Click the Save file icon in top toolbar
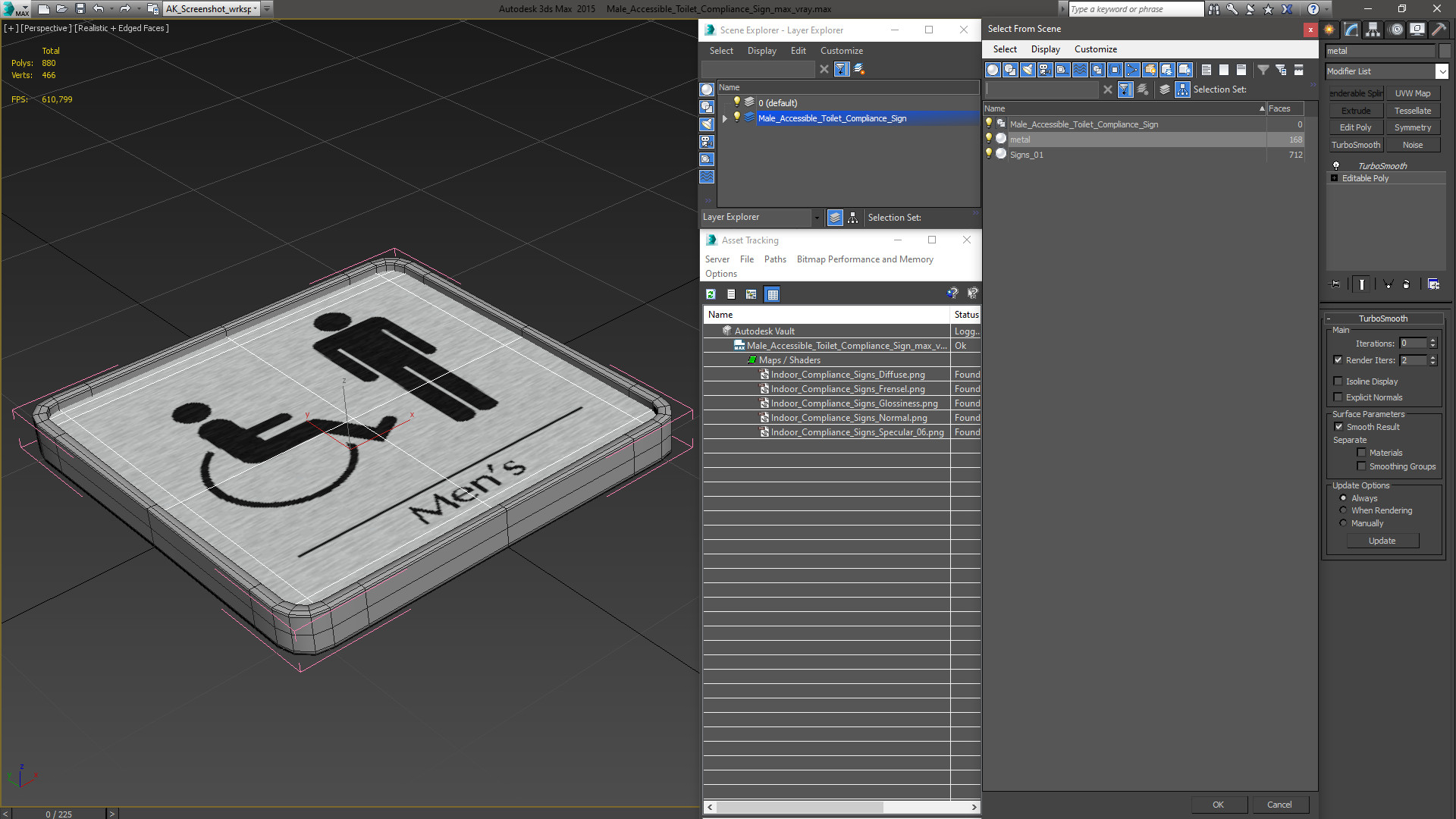 (80, 9)
